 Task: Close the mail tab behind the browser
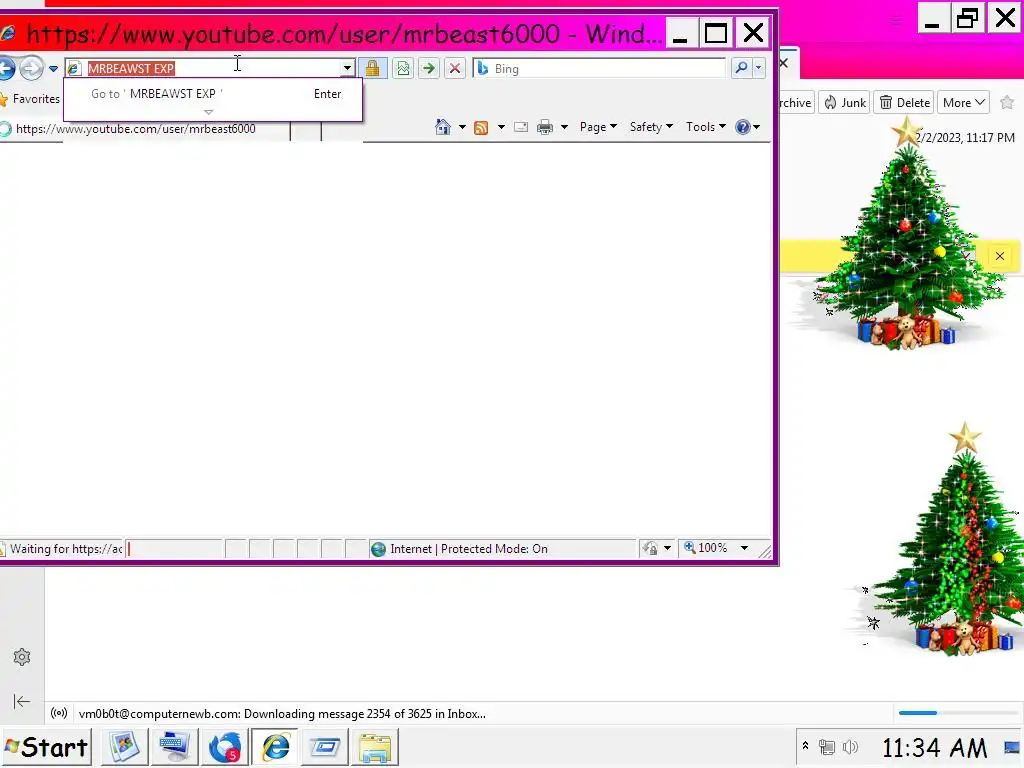[x=784, y=63]
